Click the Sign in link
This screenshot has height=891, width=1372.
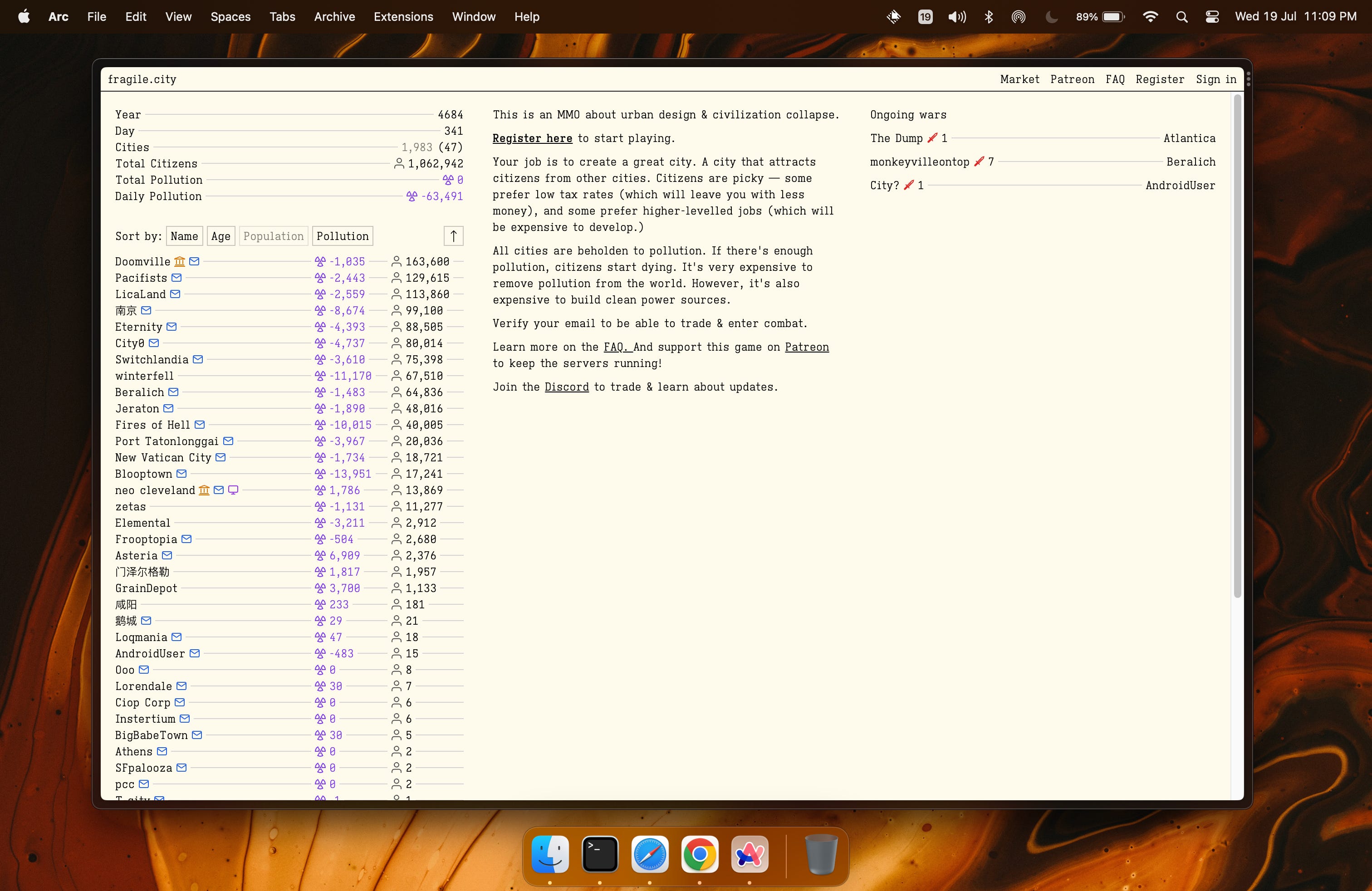tap(1216, 79)
